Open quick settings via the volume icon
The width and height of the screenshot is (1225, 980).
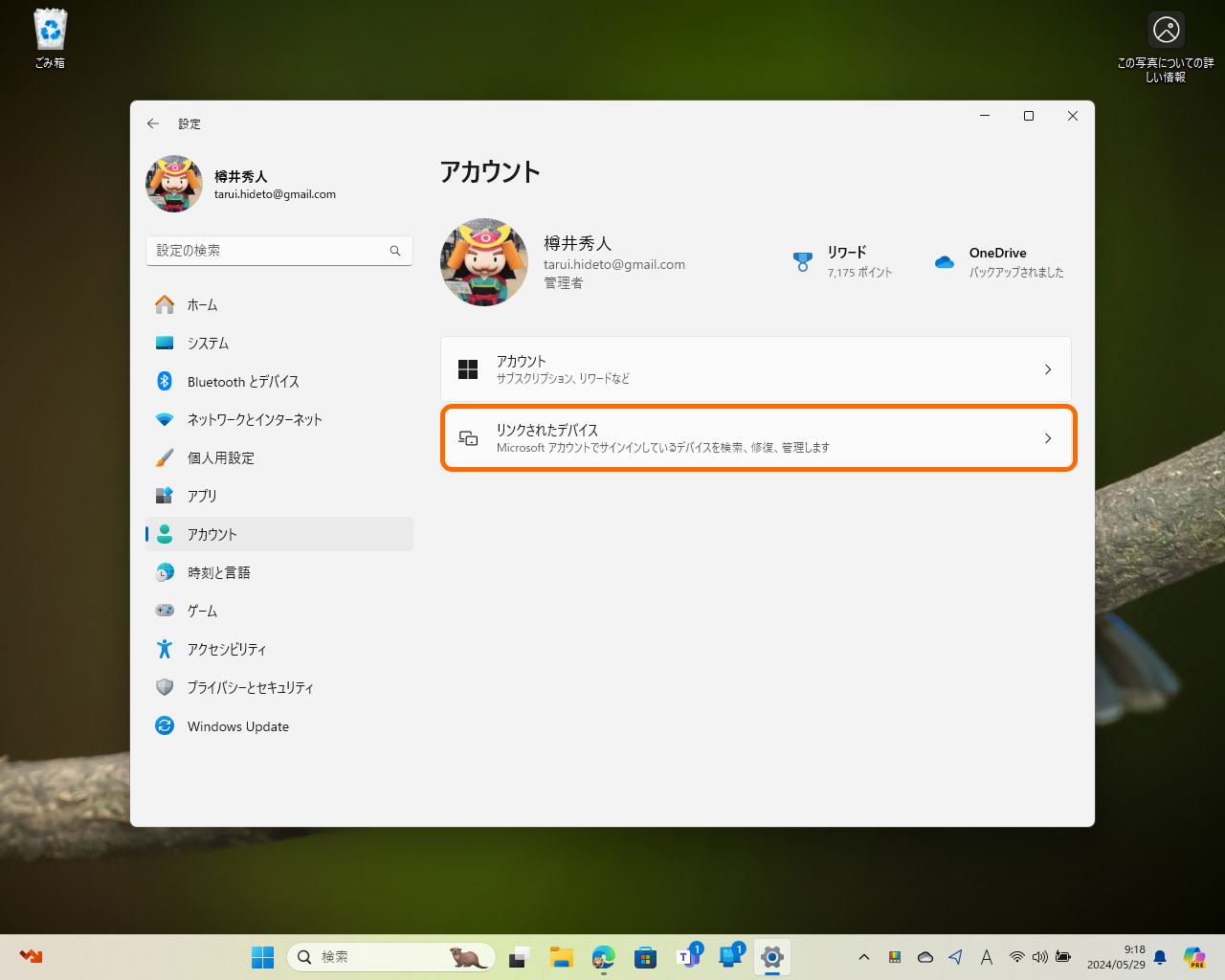pyautogui.click(x=1040, y=957)
